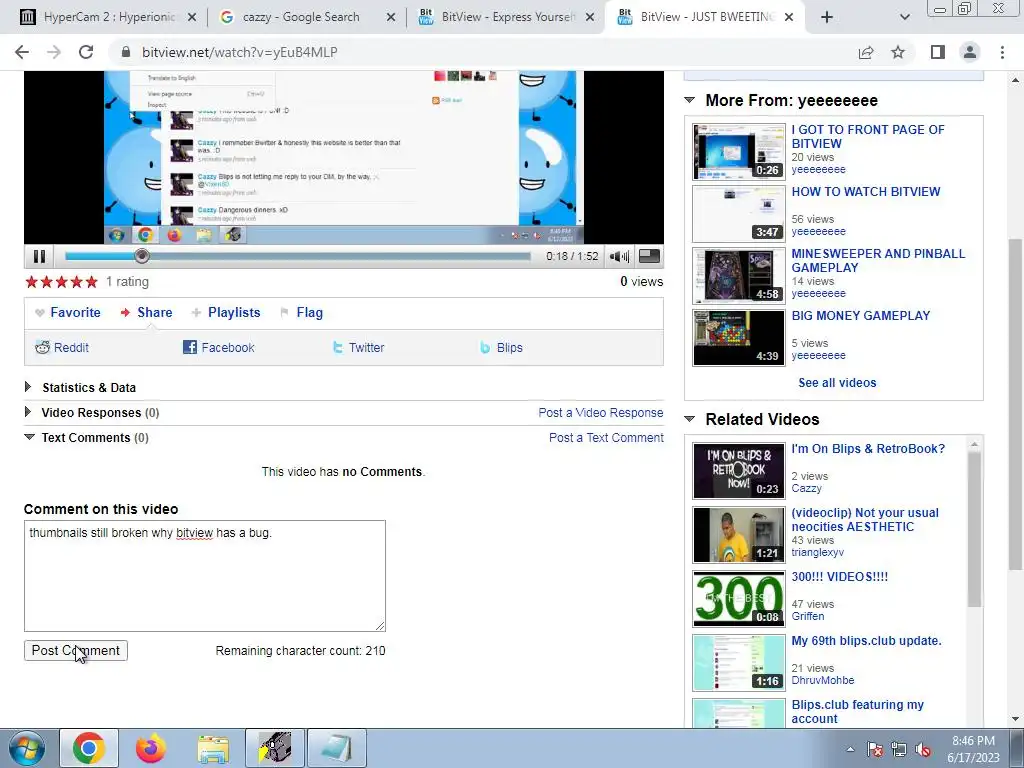Click the video seek bar handle
Viewport: 1024px width, 768px height.
click(x=142, y=256)
